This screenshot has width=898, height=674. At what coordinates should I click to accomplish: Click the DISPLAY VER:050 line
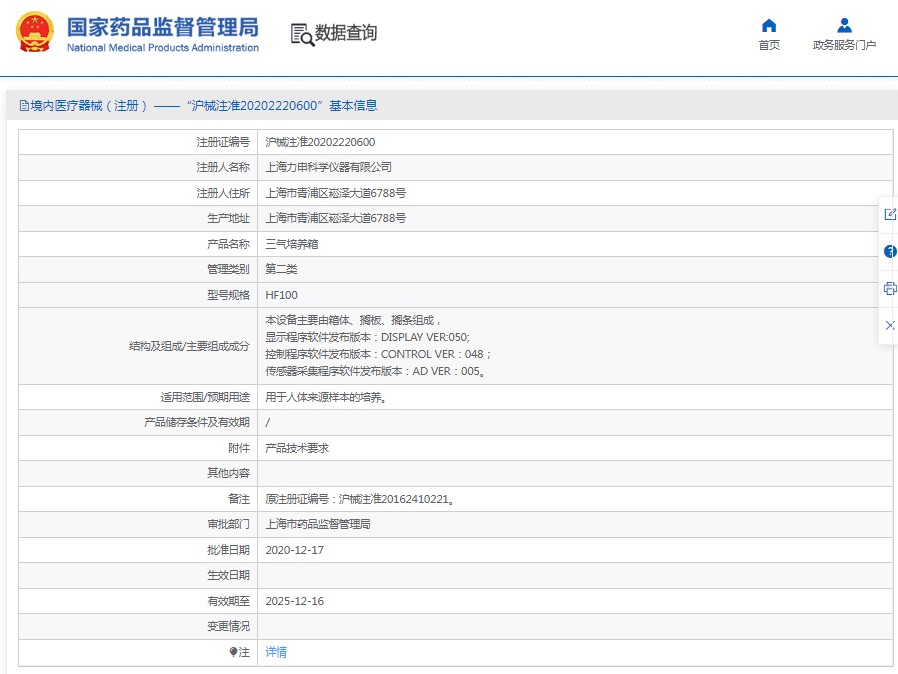pyautogui.click(x=367, y=337)
